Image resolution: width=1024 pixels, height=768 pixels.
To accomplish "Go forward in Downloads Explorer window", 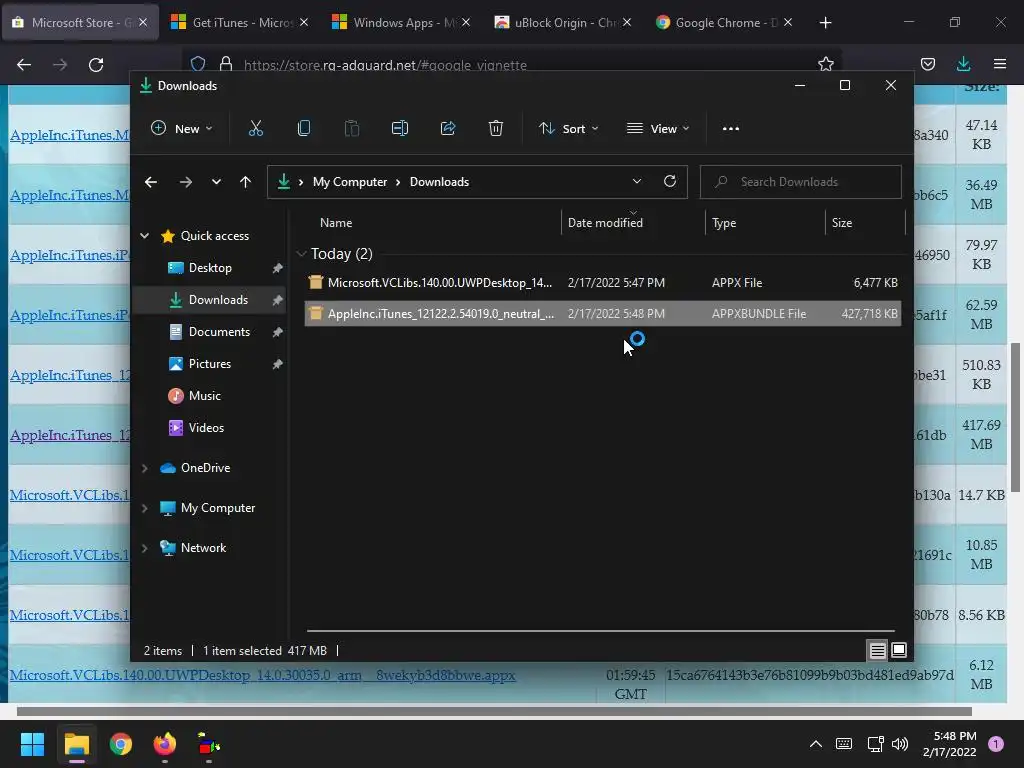I will coord(186,182).
